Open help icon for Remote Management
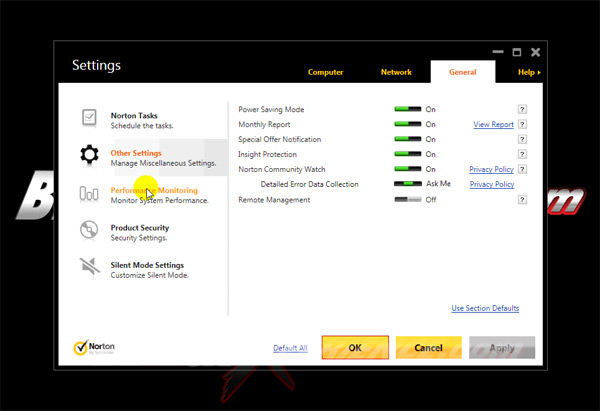This screenshot has height=411, width=600. 522,200
